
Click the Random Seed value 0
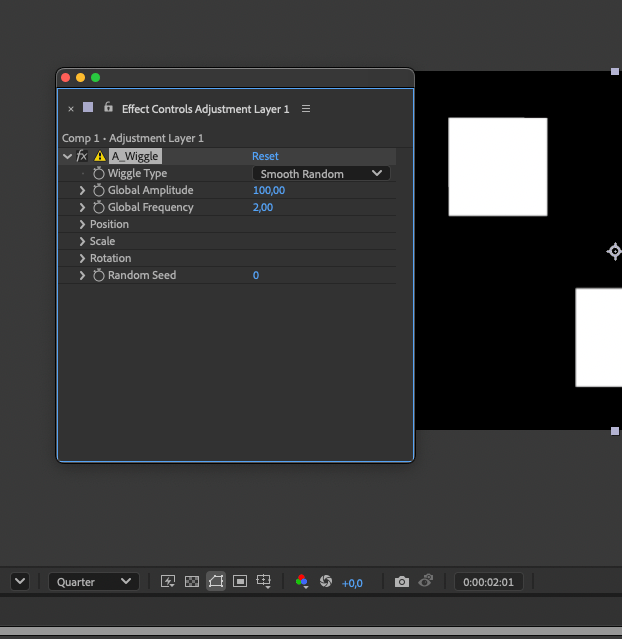click(256, 275)
